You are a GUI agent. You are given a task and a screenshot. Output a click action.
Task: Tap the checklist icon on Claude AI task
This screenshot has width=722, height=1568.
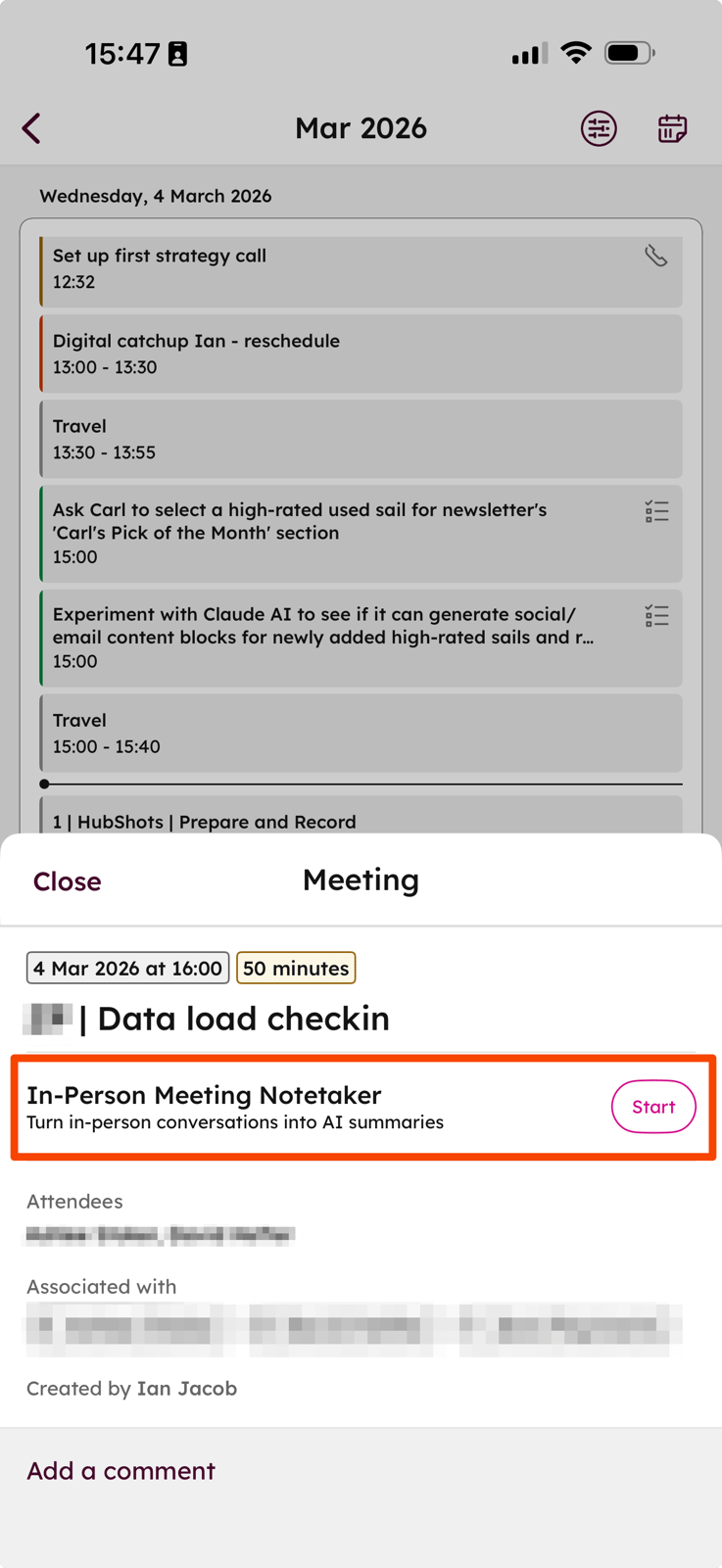pos(656,616)
